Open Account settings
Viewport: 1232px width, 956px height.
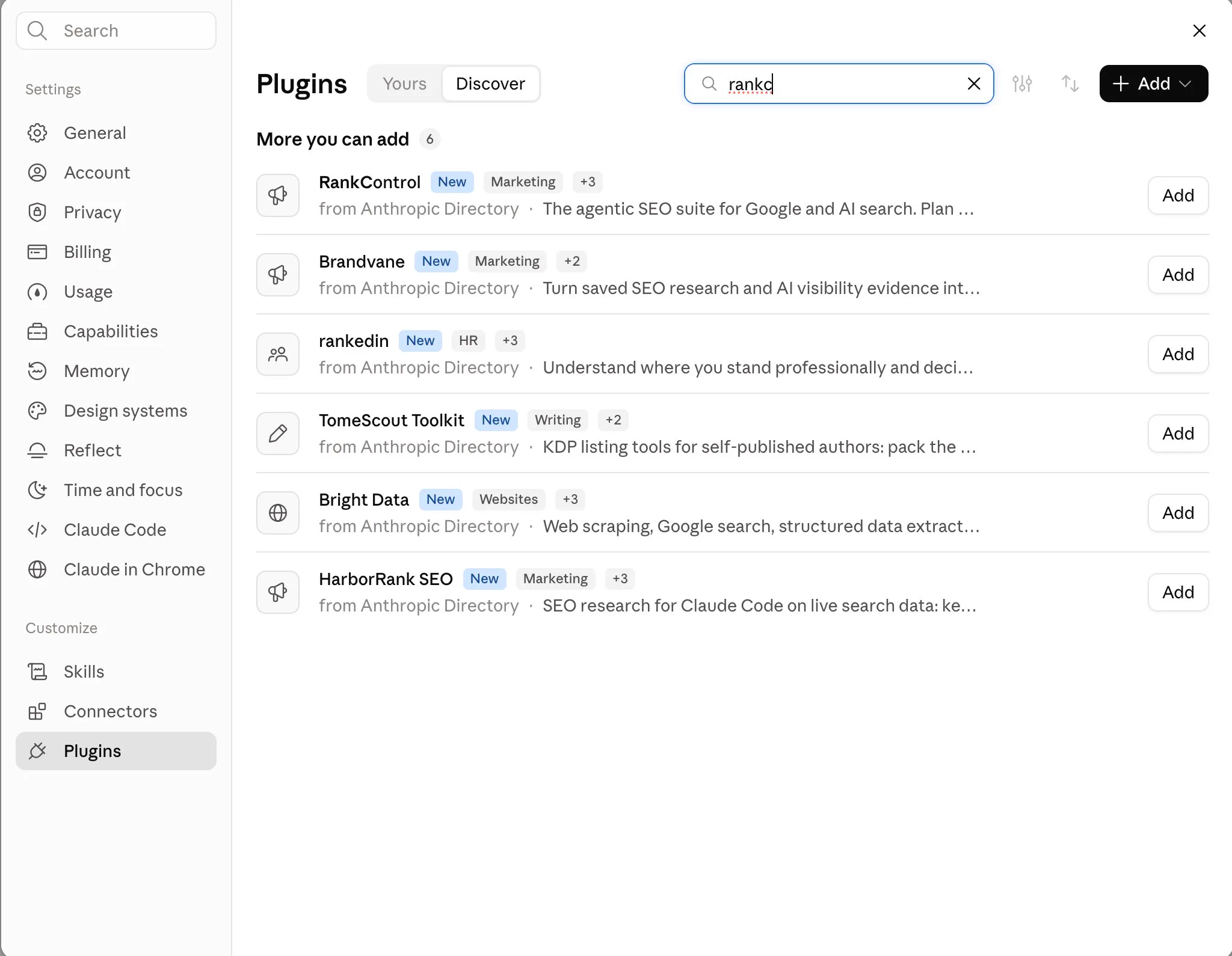116,173
